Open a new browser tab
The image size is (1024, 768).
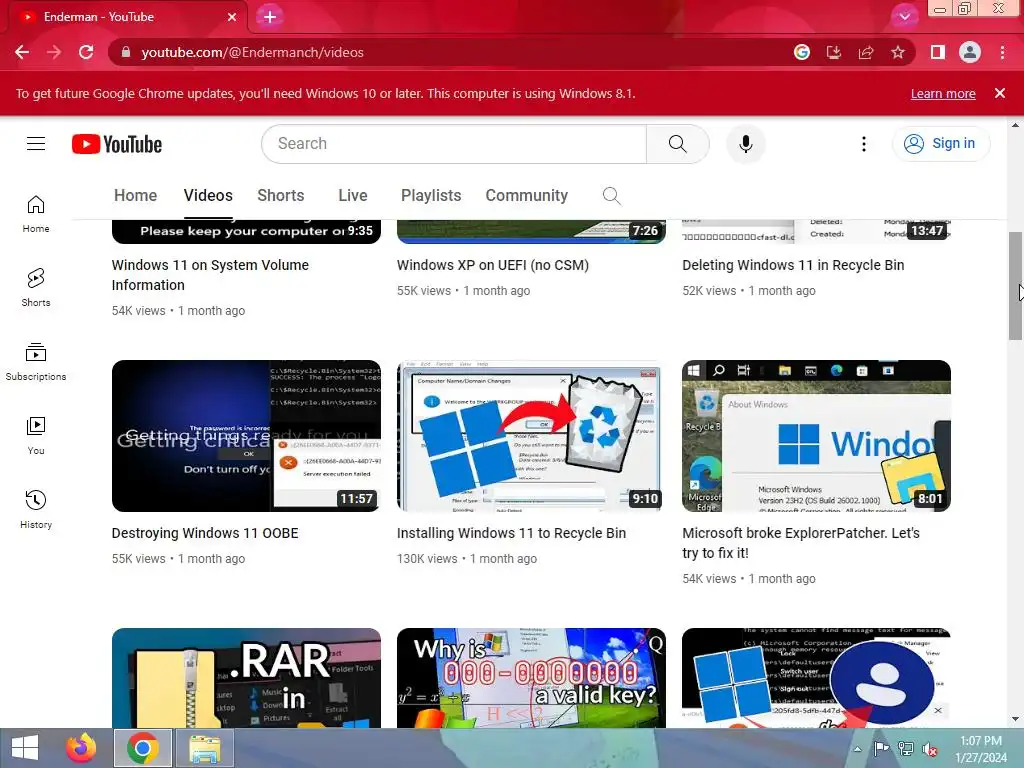[270, 17]
